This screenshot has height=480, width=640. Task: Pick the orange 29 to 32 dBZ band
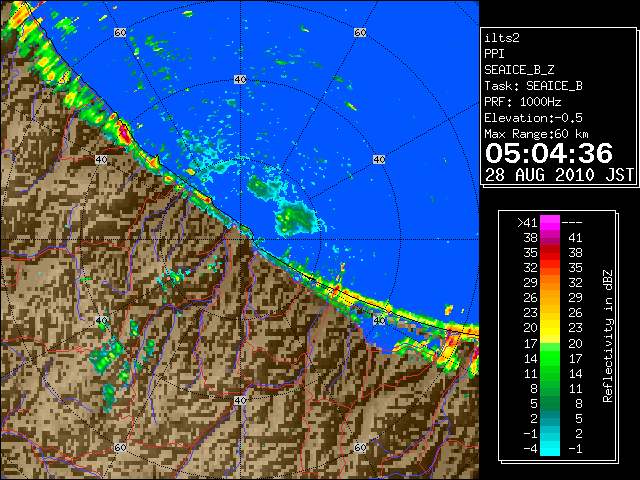(550, 282)
